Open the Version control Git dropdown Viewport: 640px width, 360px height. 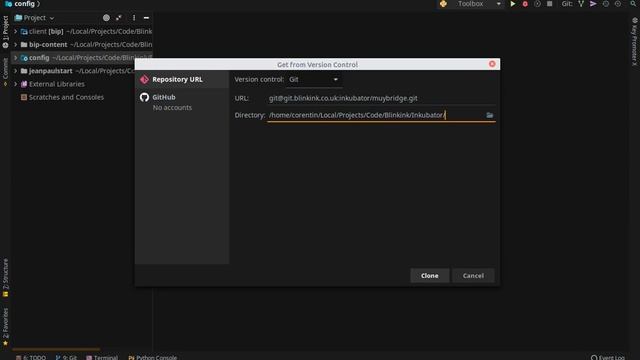(313, 80)
